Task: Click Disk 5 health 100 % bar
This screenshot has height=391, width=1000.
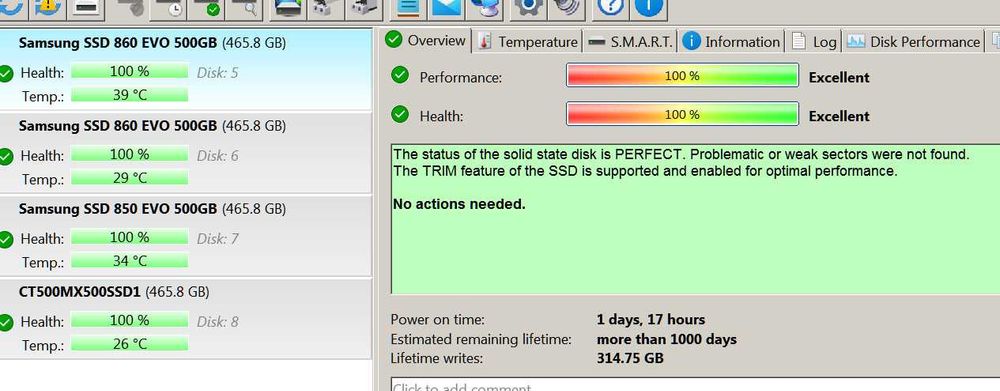Action: tap(129, 71)
